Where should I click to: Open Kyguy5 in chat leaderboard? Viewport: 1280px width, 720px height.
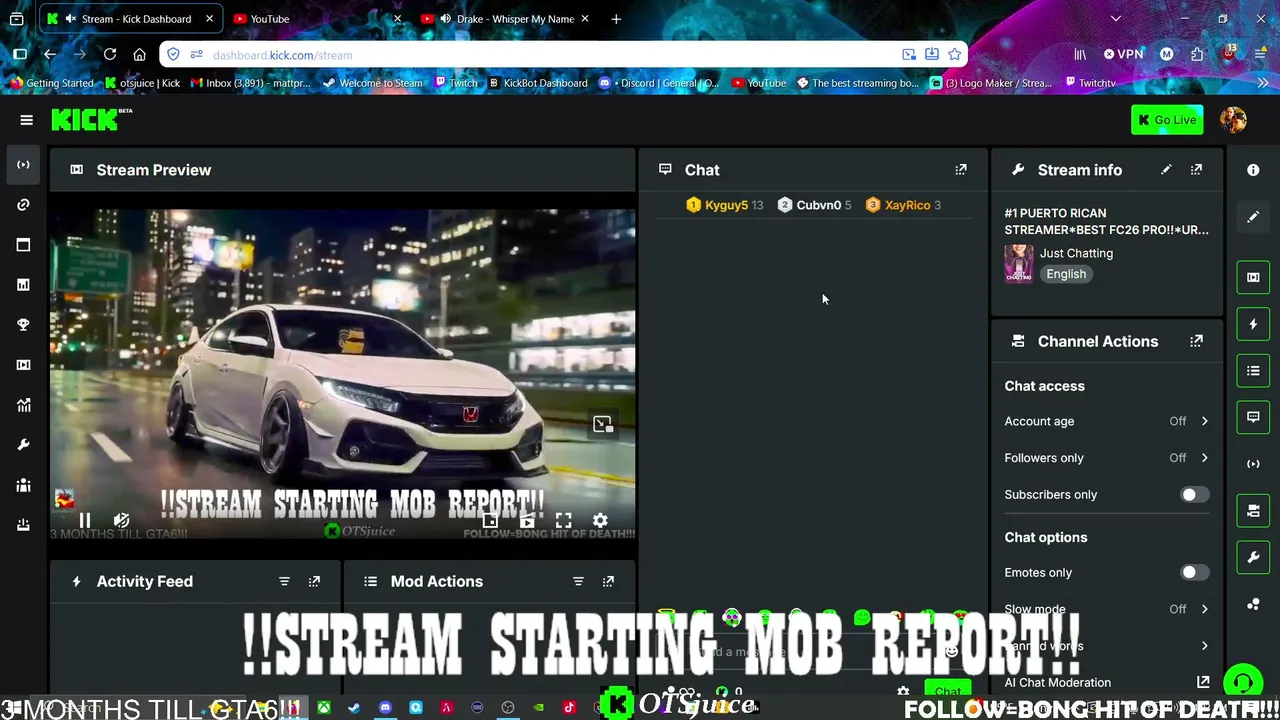(725, 205)
